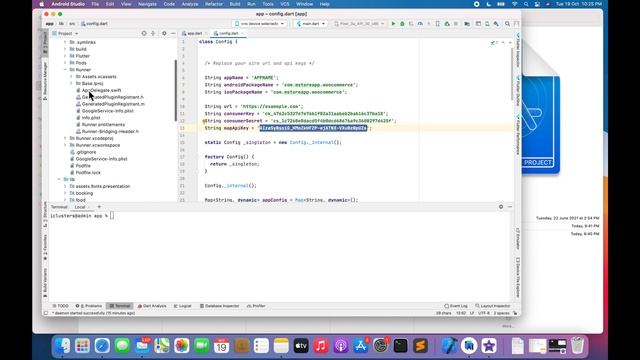Expand the Pods folder

click(x=65, y=63)
